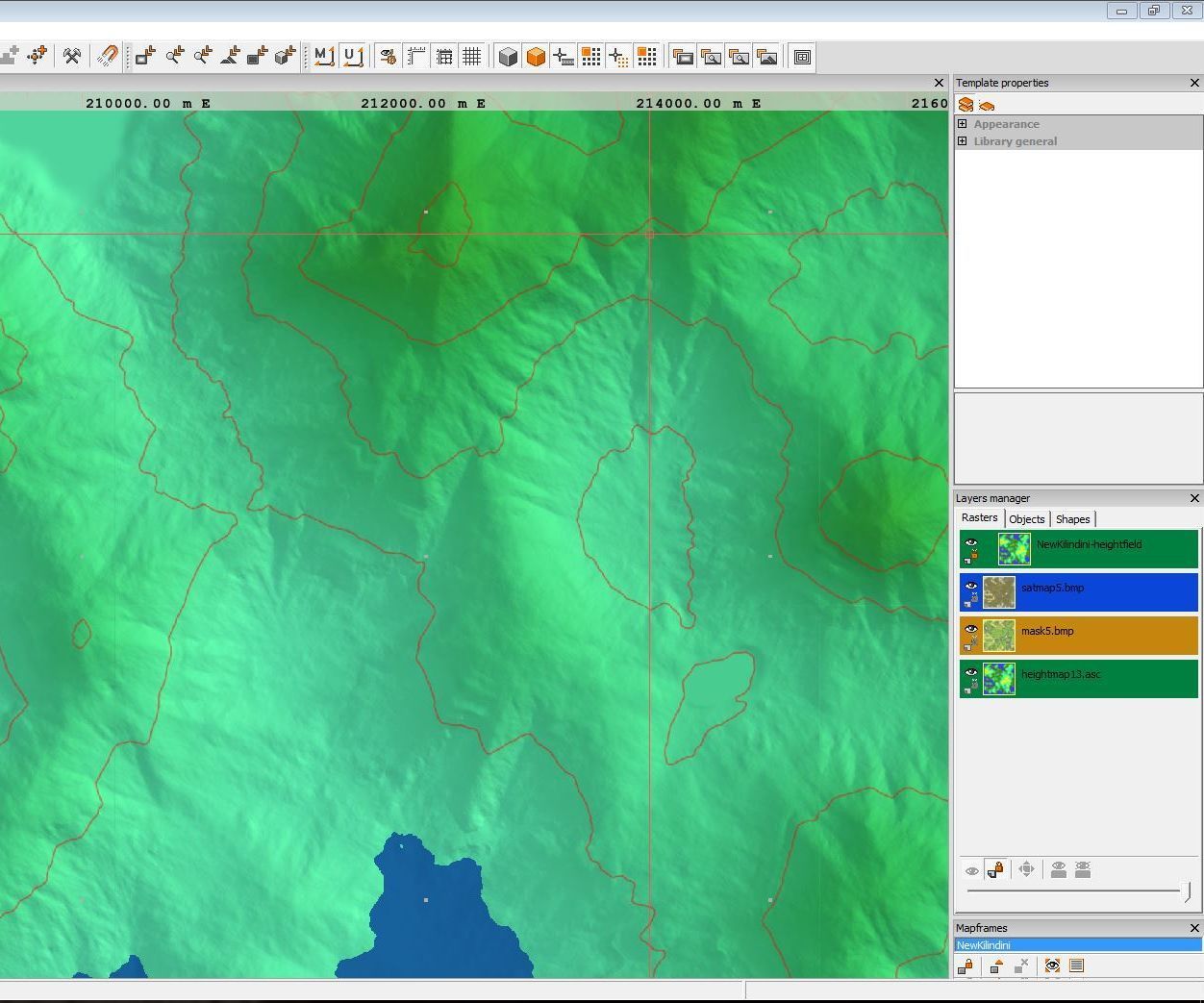
Task: Toggle the lock icon below the layers list
Action: tap(996, 868)
